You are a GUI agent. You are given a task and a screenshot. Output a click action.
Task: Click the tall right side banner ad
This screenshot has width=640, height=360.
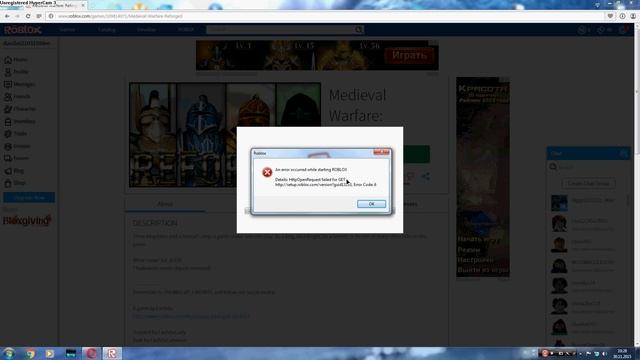coord(483,177)
